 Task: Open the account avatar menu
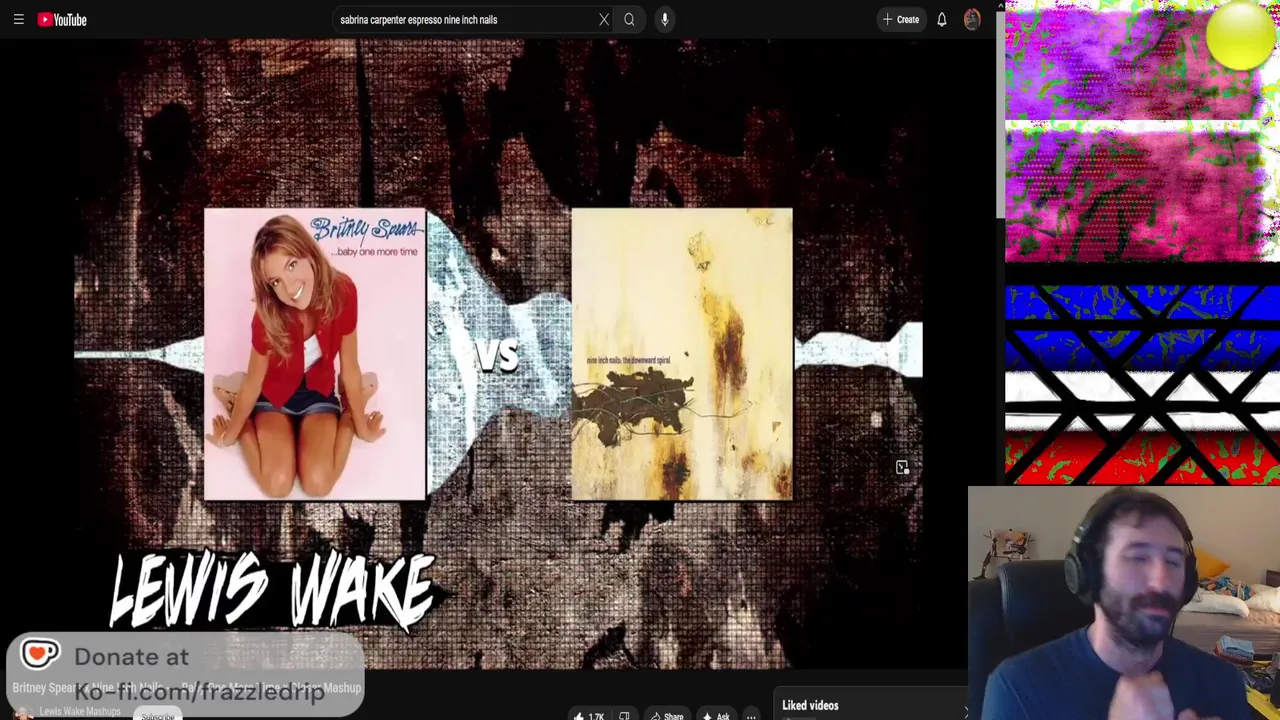[x=972, y=19]
